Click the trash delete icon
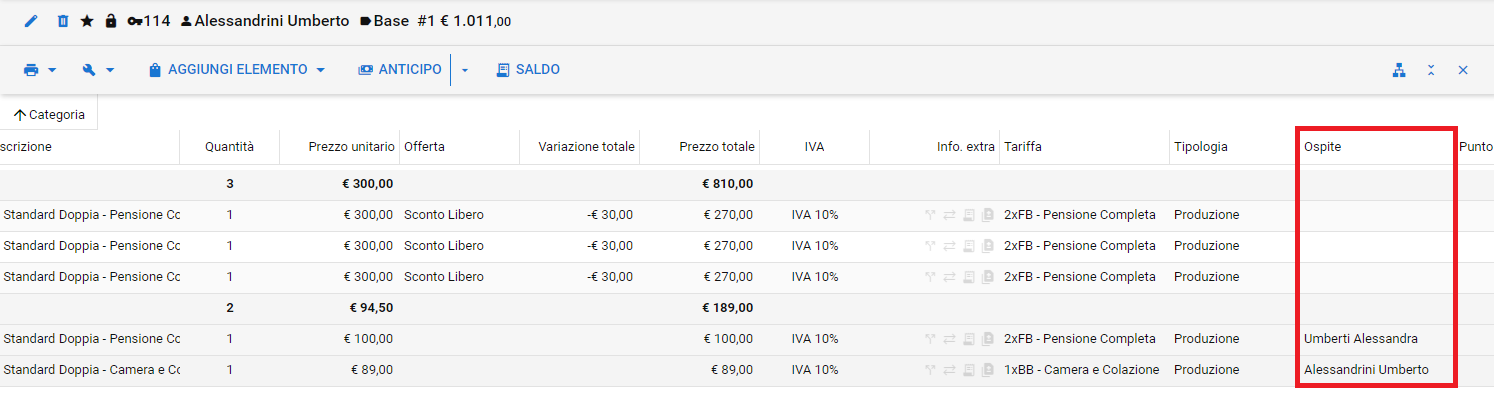Screen dimensions: 1494x409 pyautogui.click(x=63, y=21)
